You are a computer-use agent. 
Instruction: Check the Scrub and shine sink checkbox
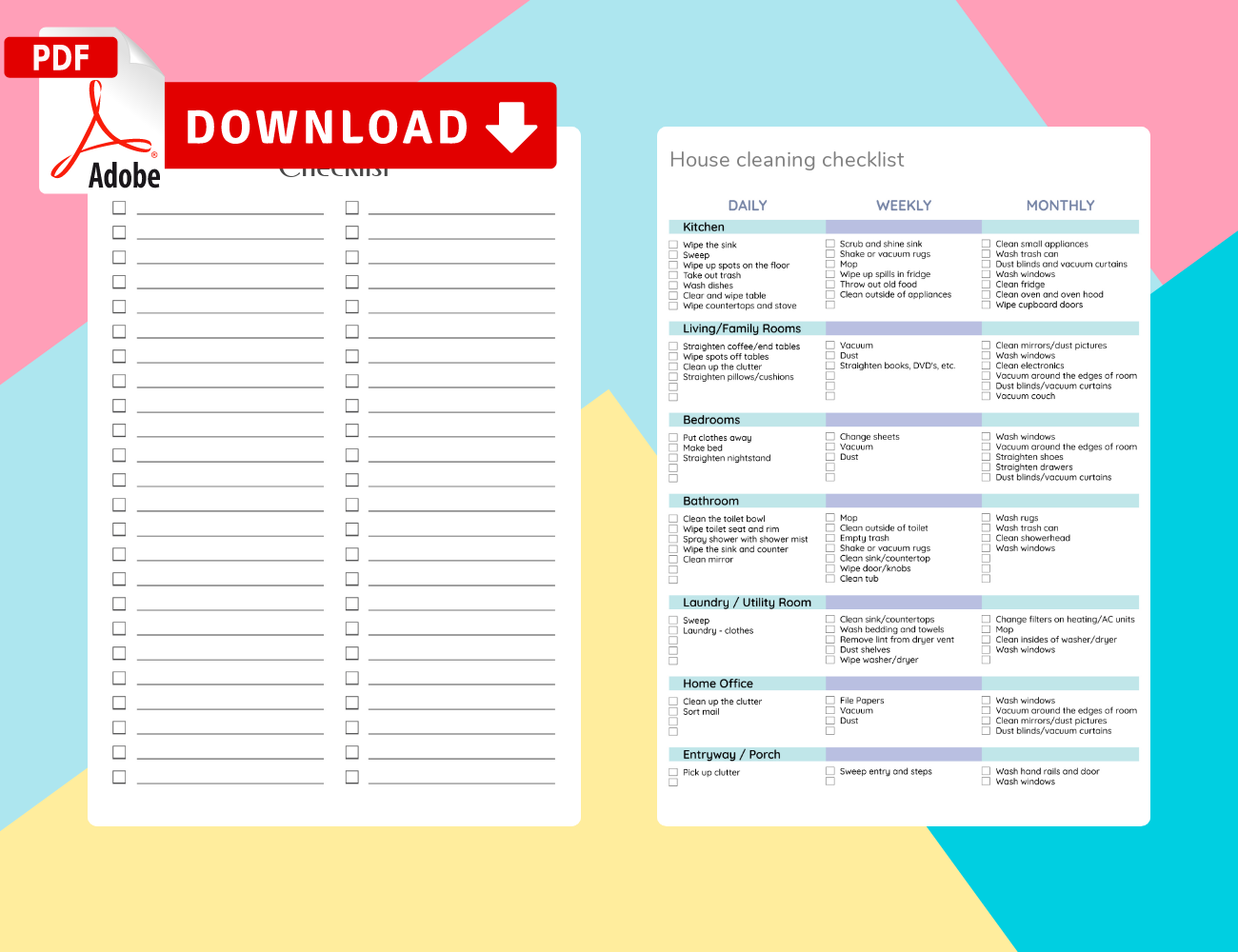(829, 244)
